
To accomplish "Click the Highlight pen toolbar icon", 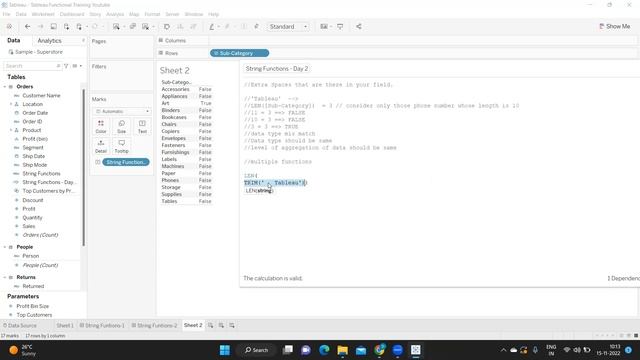I will pos(211,27).
